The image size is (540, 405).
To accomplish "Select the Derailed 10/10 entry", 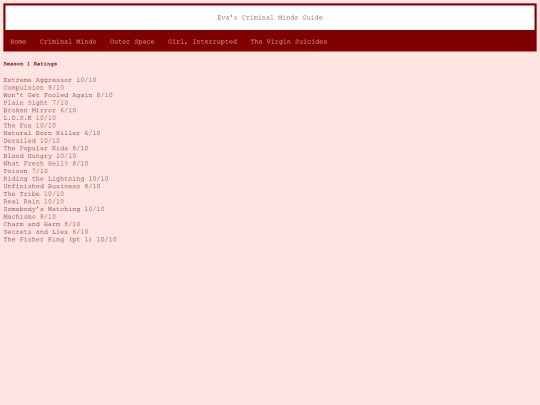I will point(32,141).
